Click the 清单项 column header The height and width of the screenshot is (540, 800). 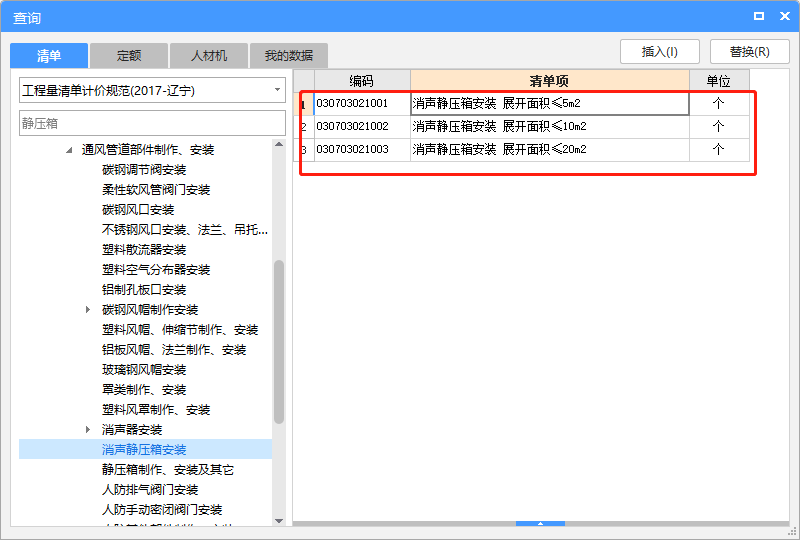click(x=549, y=81)
